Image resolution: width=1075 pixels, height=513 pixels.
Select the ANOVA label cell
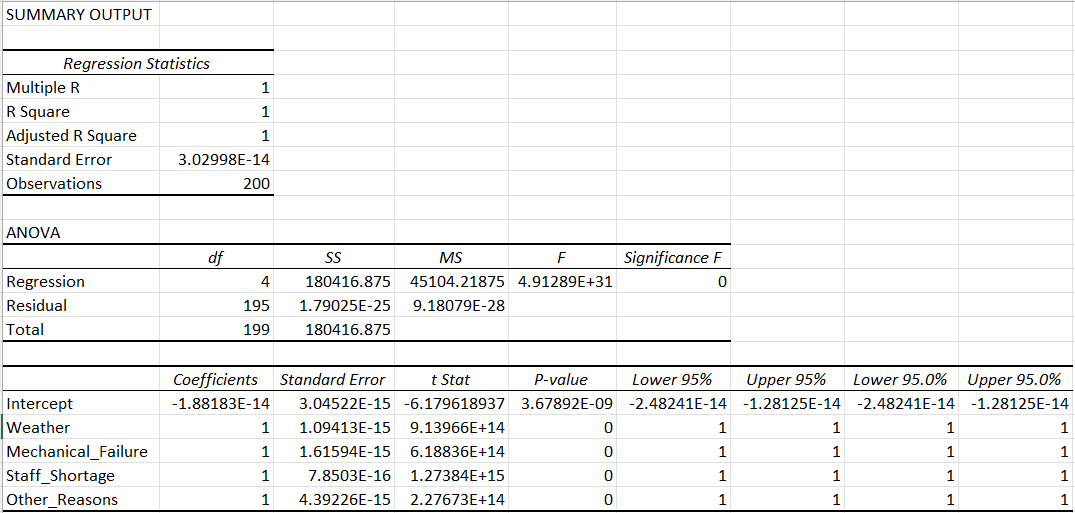tap(81, 232)
